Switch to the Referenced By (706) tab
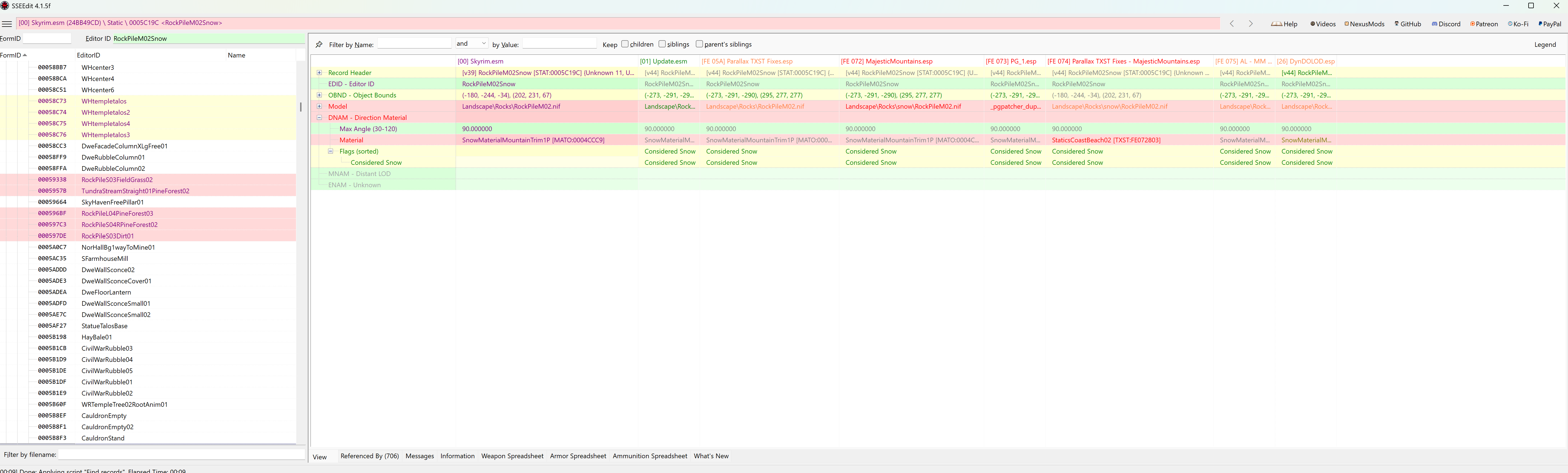This screenshot has width=1568, height=473. pyautogui.click(x=369, y=456)
